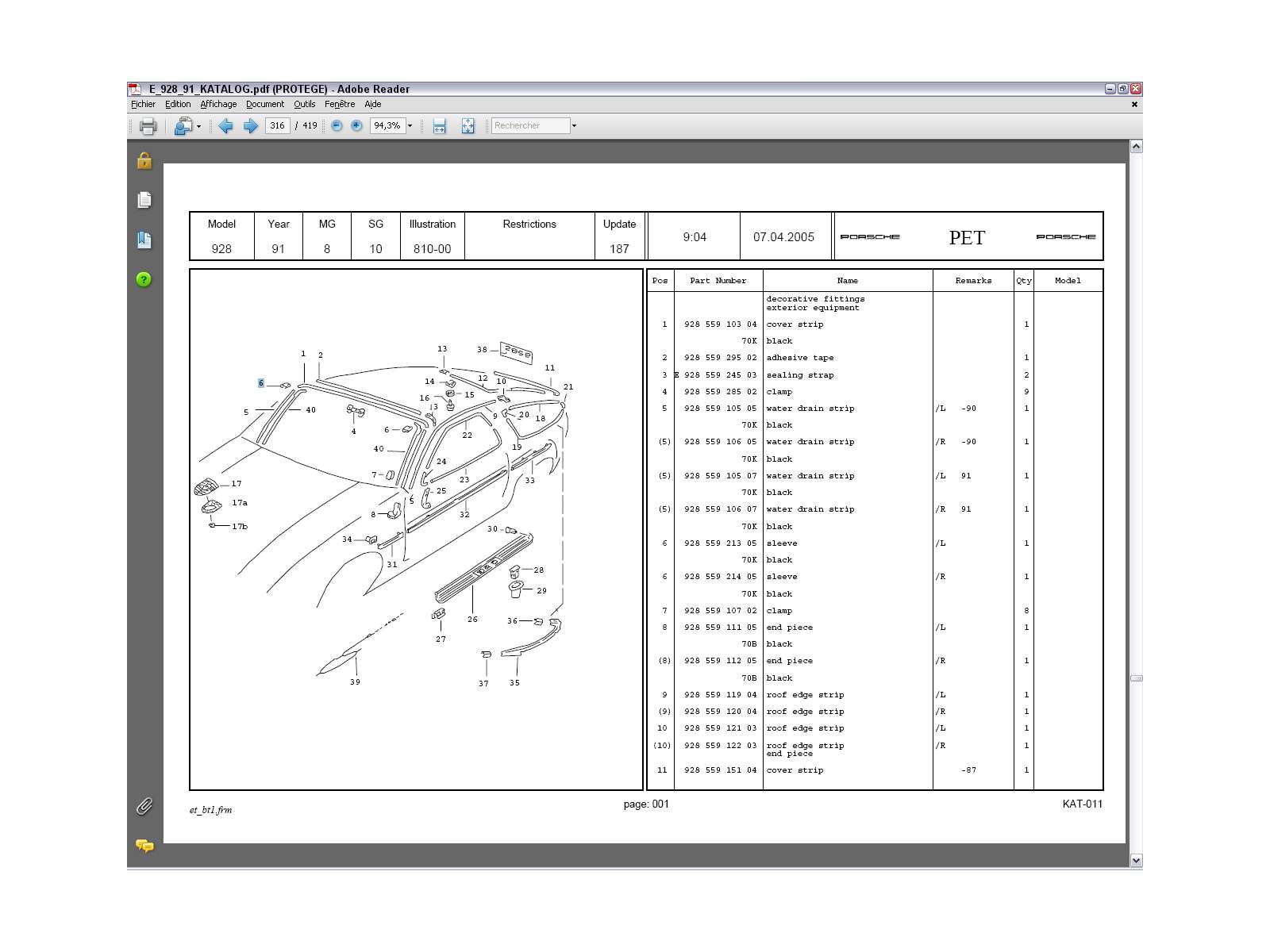View security lock settings icon

[144, 160]
